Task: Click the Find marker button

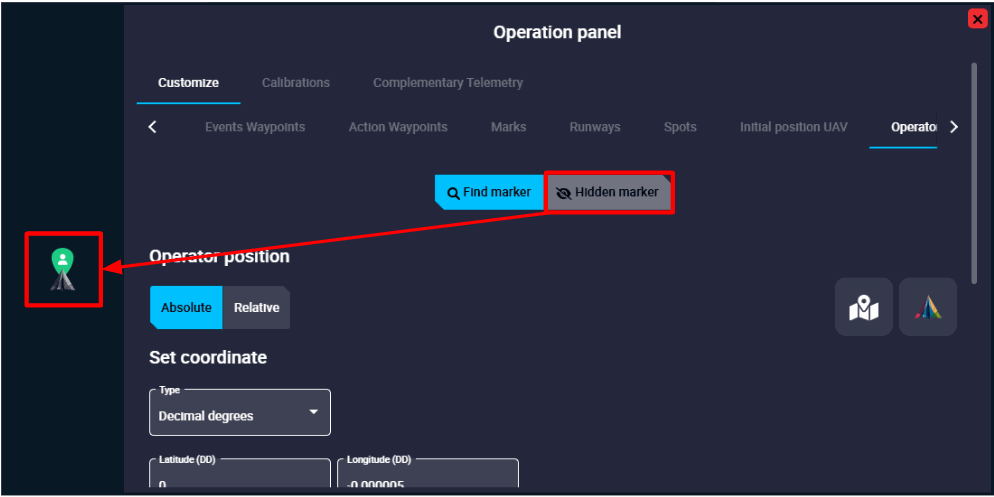Action: point(489,192)
